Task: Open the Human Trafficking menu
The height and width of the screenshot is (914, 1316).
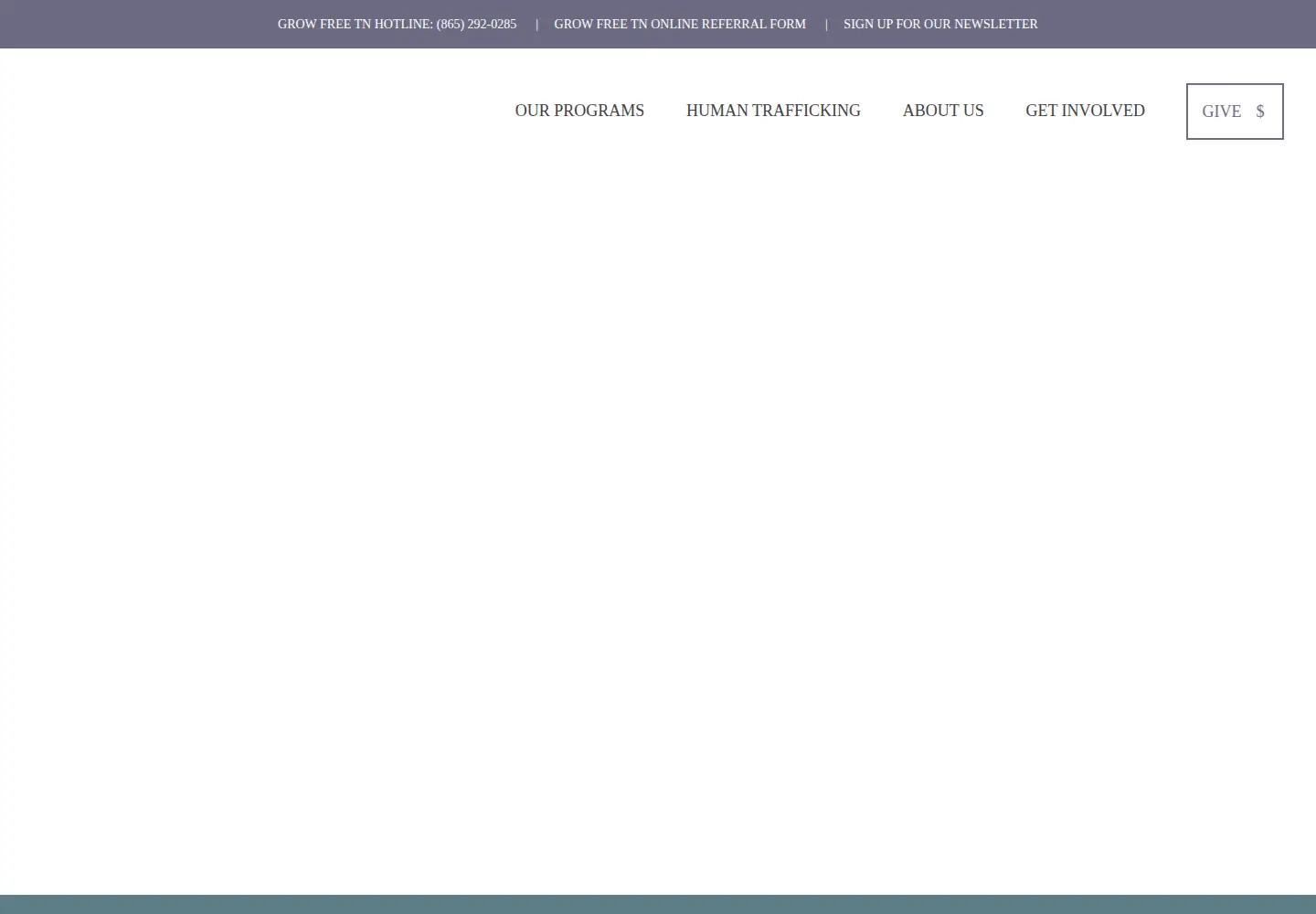Action: (x=773, y=111)
